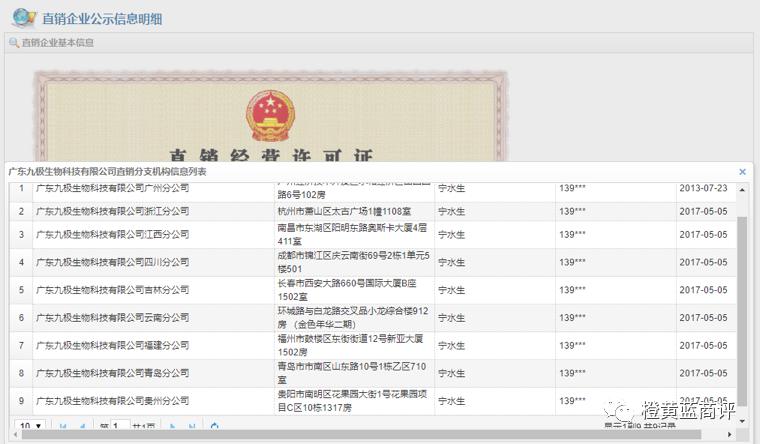
Task: Click the globe logo icon in header
Action: point(23,18)
